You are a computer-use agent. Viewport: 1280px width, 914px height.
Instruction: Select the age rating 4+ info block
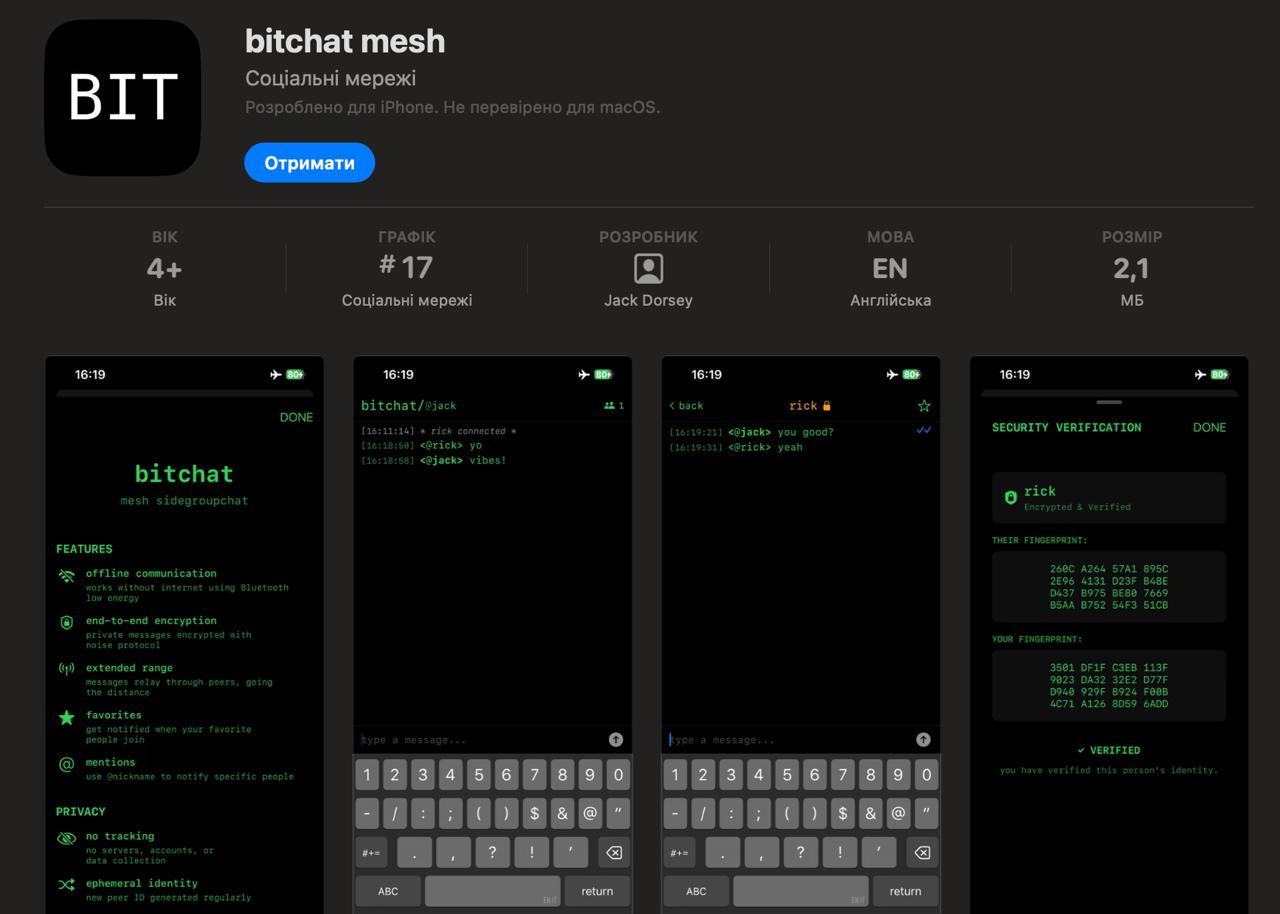tap(164, 268)
